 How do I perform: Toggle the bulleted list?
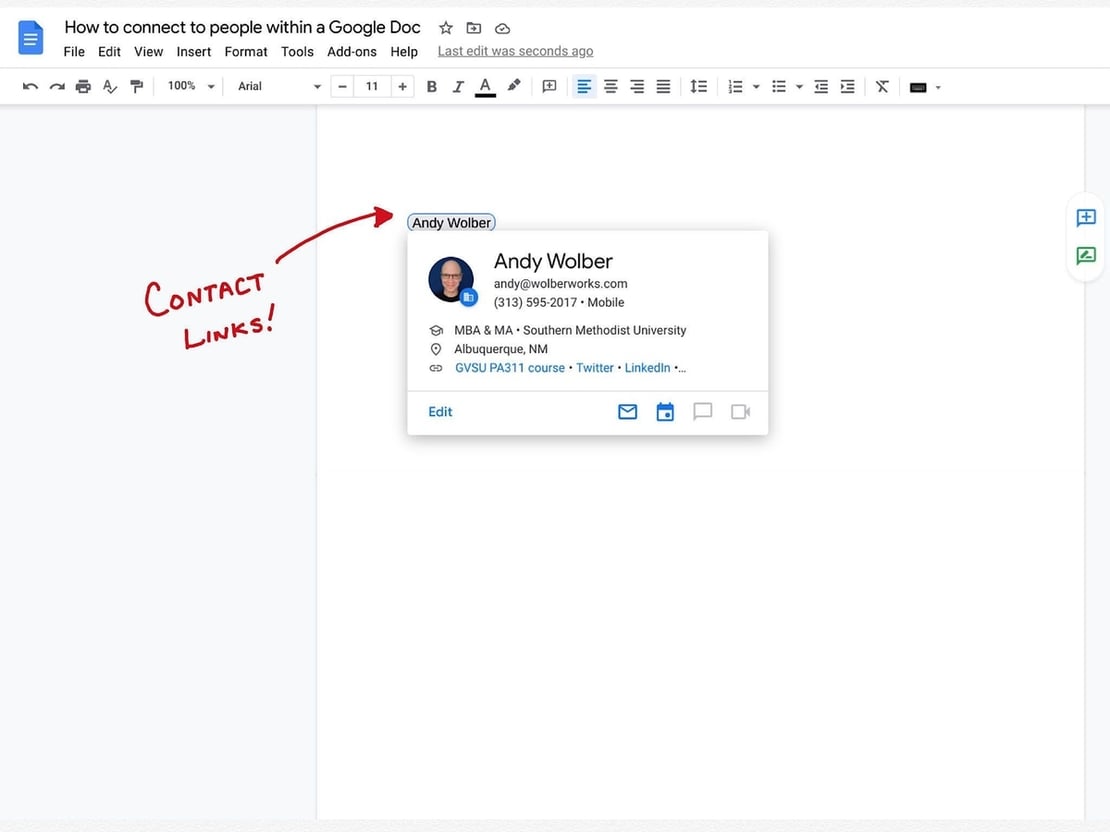coord(779,86)
